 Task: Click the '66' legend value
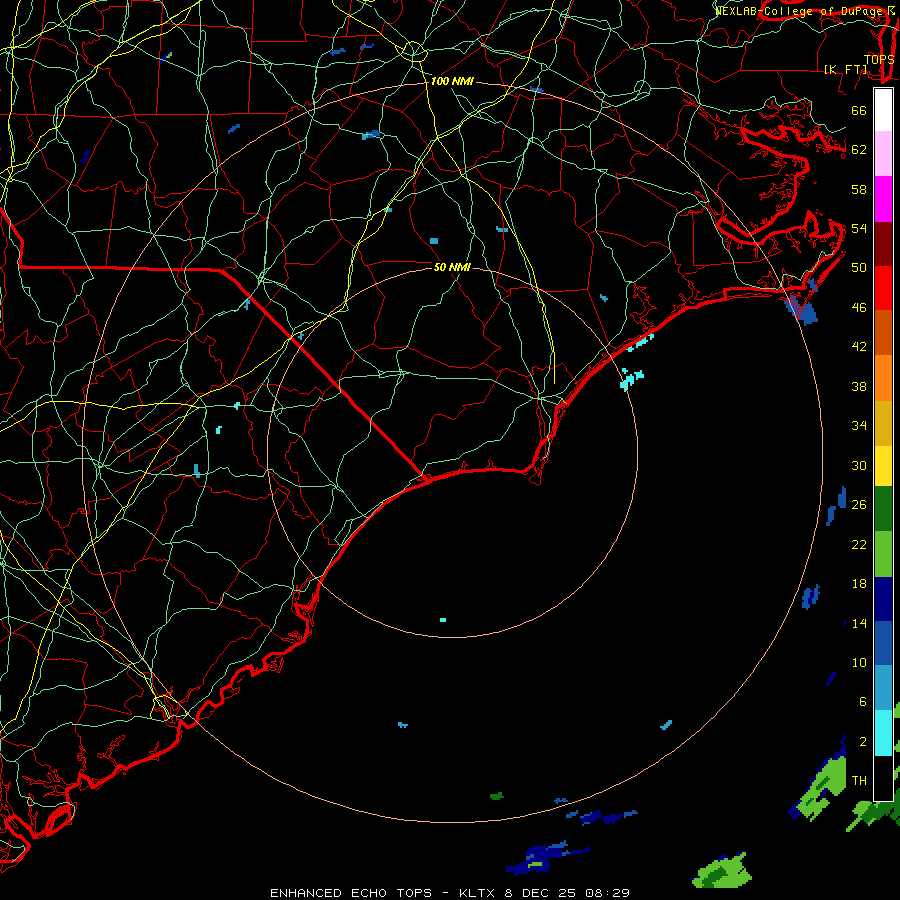[859, 110]
